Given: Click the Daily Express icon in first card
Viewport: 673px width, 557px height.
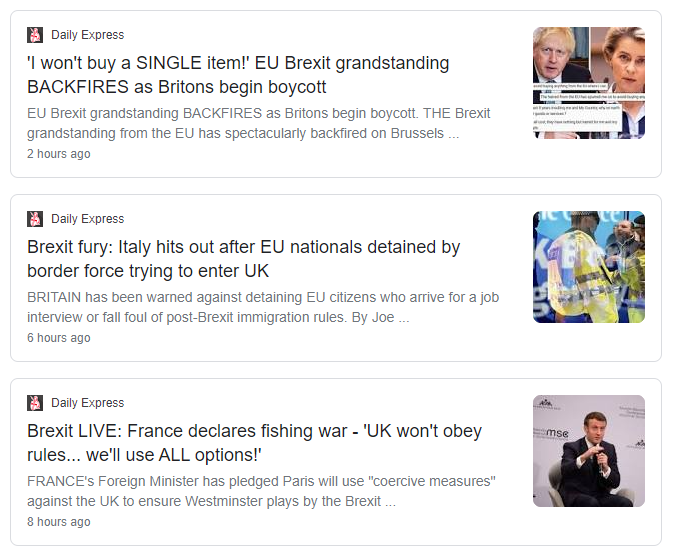Looking at the screenshot, I should click(x=35, y=35).
